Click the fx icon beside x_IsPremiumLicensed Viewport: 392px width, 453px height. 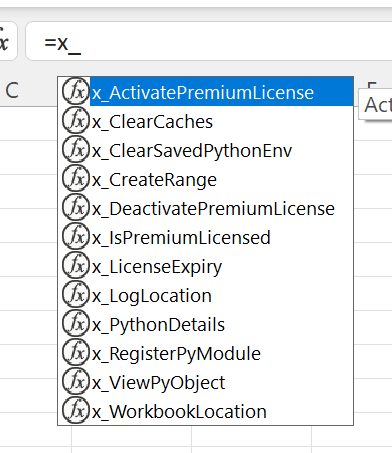76,237
